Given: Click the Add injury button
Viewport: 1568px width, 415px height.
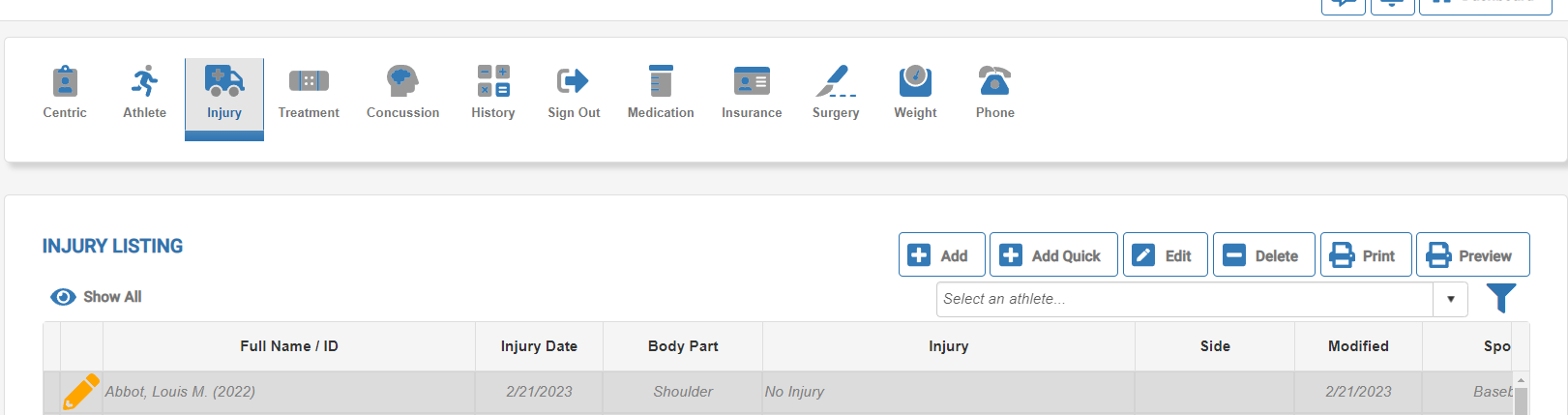Looking at the screenshot, I should (941, 255).
